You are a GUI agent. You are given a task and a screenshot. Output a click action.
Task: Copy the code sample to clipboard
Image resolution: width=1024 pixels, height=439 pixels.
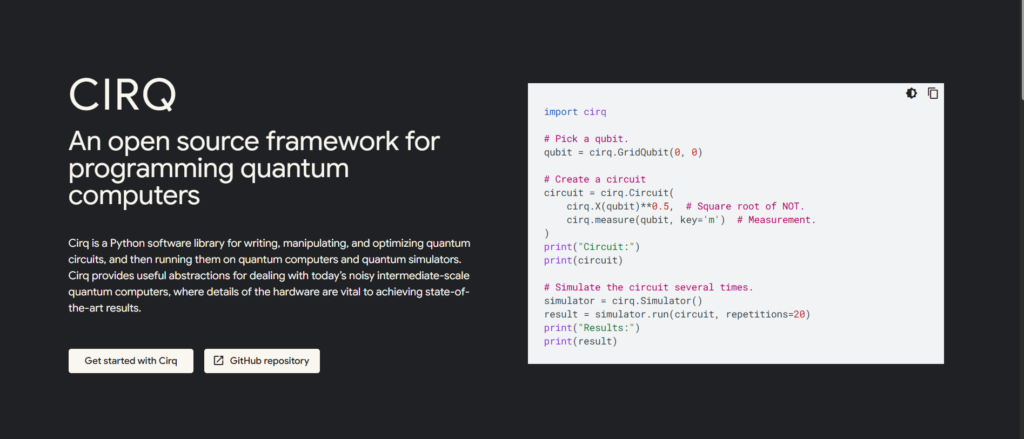point(933,93)
